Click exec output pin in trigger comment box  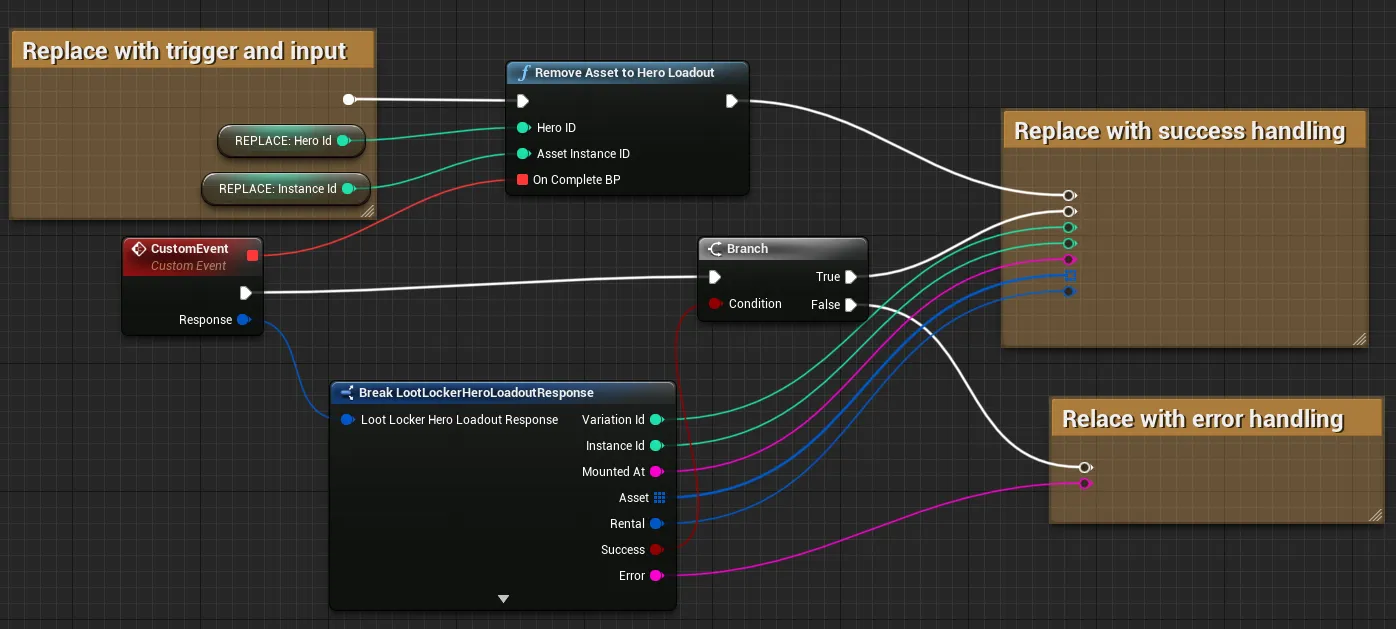tap(348, 99)
